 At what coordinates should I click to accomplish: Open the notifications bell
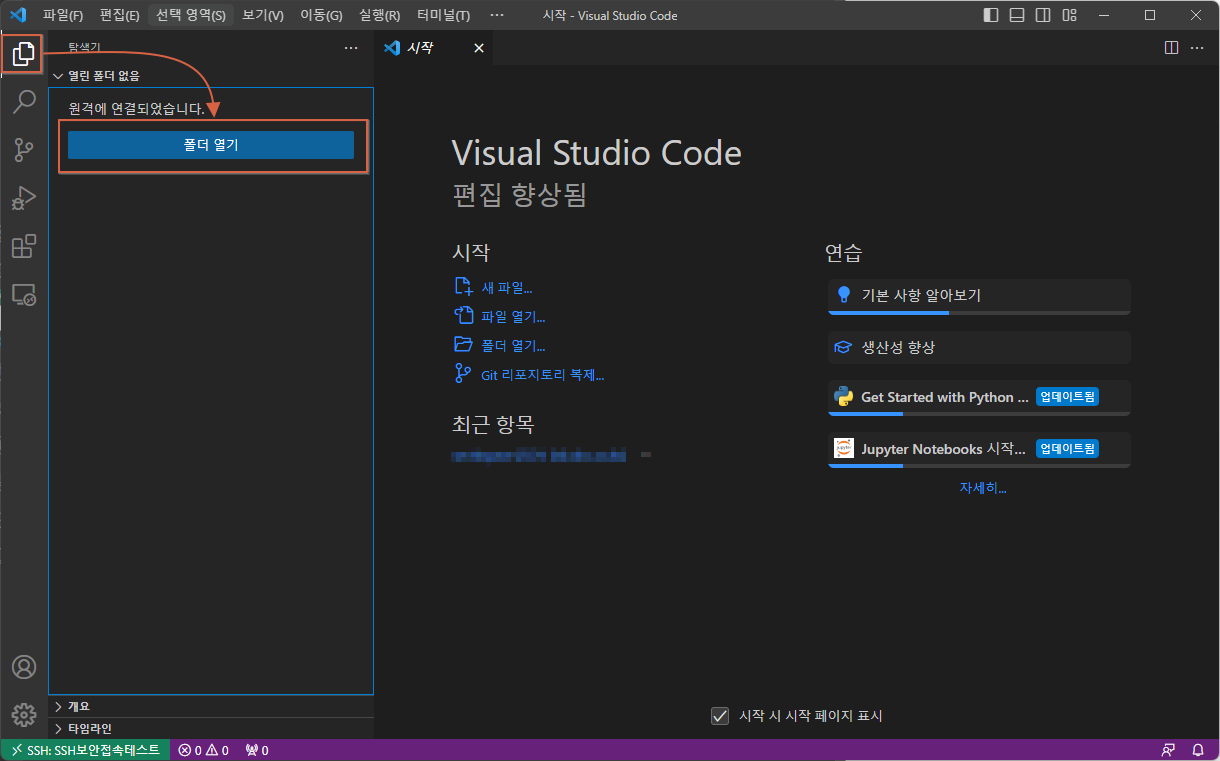pyautogui.click(x=1198, y=750)
